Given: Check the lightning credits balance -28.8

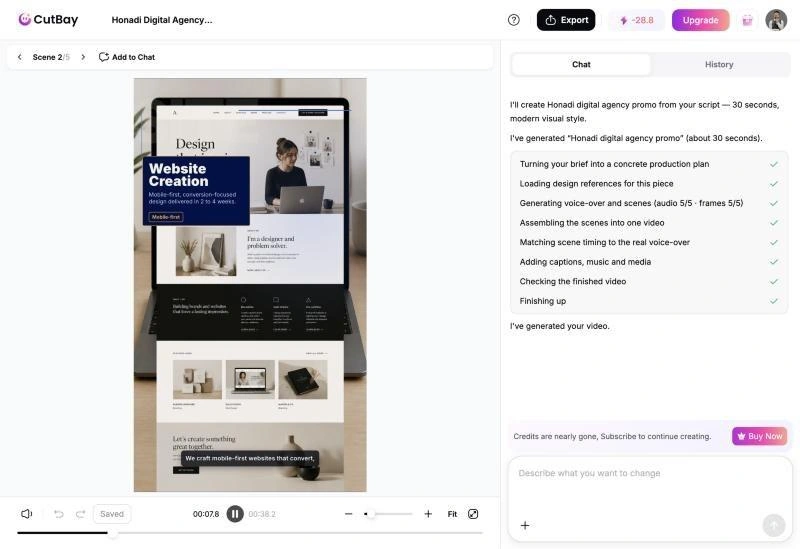Looking at the screenshot, I should 636,20.
